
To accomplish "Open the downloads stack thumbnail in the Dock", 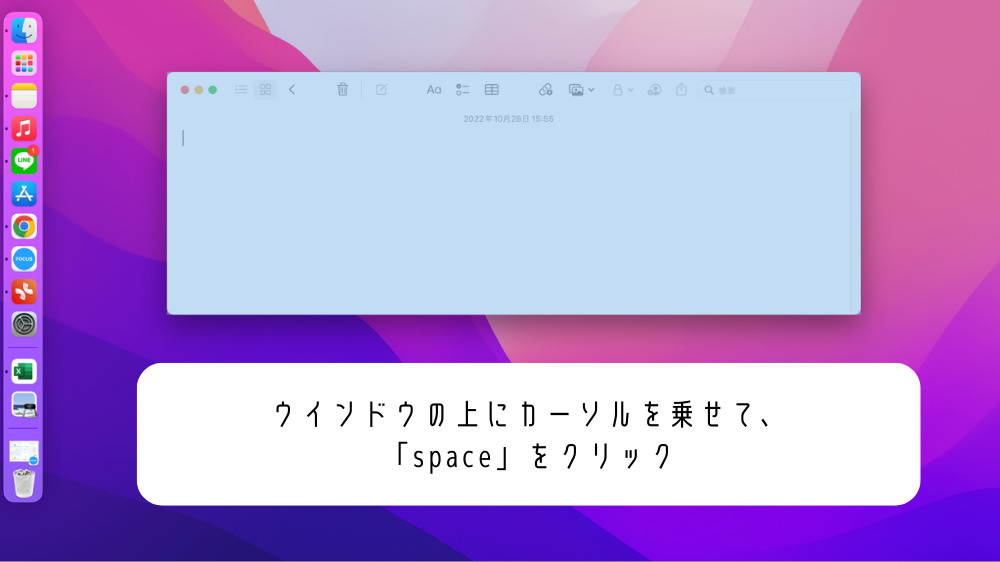I will coord(24,452).
